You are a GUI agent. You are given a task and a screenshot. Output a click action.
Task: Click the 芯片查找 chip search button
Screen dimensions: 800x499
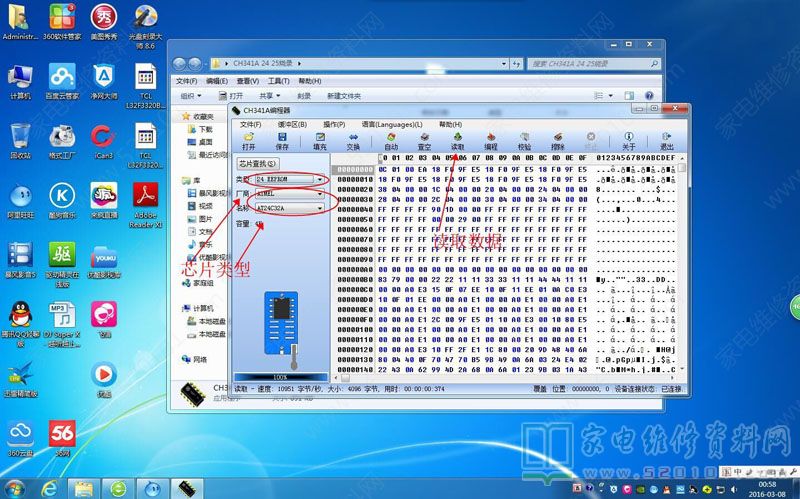pyautogui.click(x=257, y=163)
